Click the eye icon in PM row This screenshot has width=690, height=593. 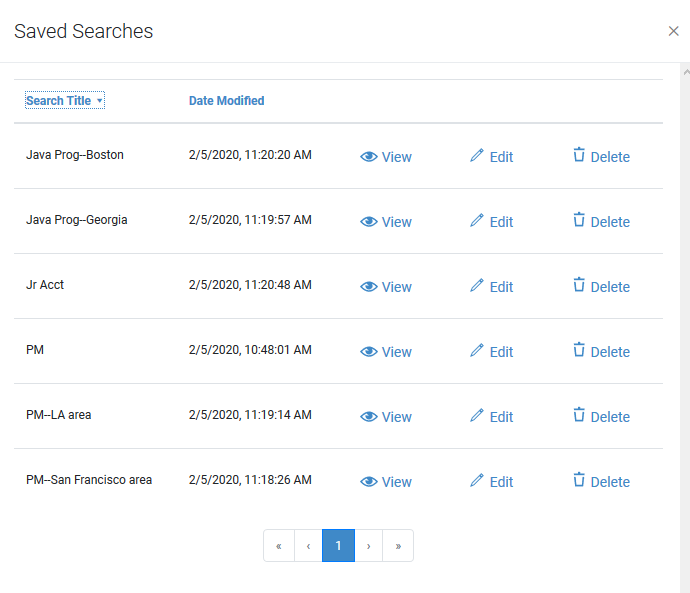pyautogui.click(x=368, y=352)
